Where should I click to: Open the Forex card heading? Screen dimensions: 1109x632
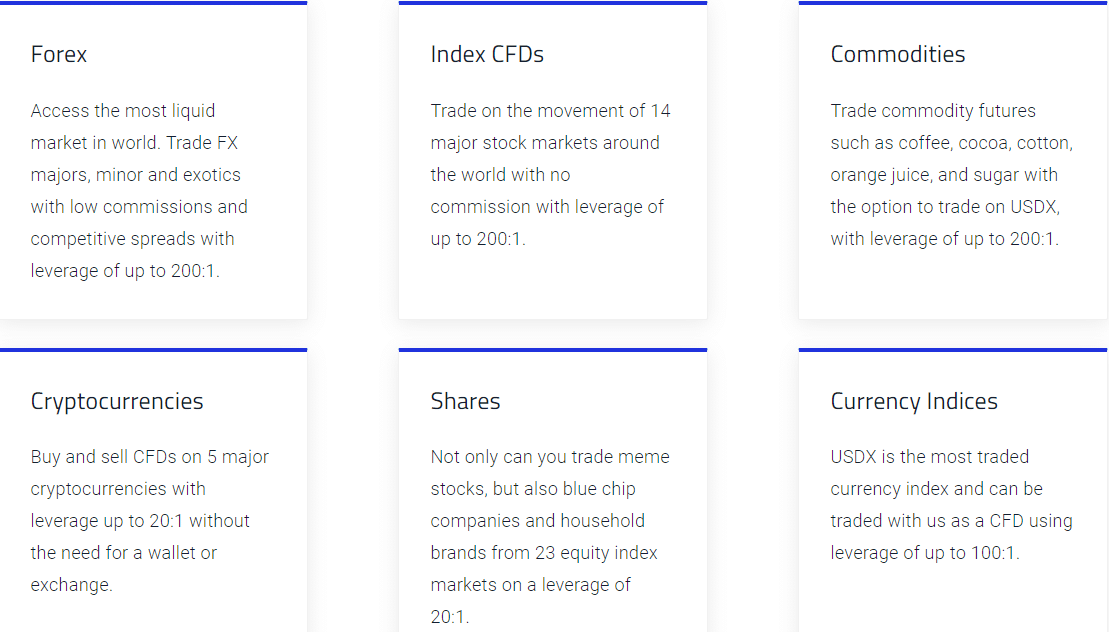(59, 54)
